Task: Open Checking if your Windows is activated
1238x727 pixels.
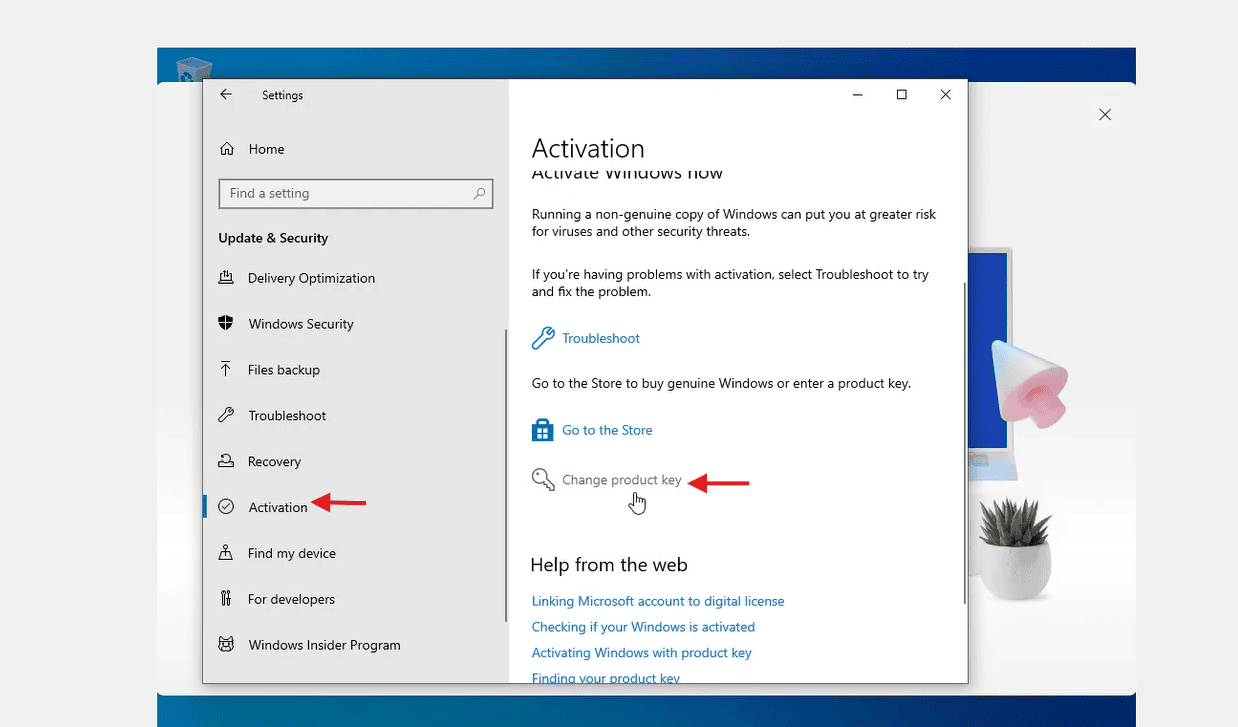Action: (x=643, y=627)
